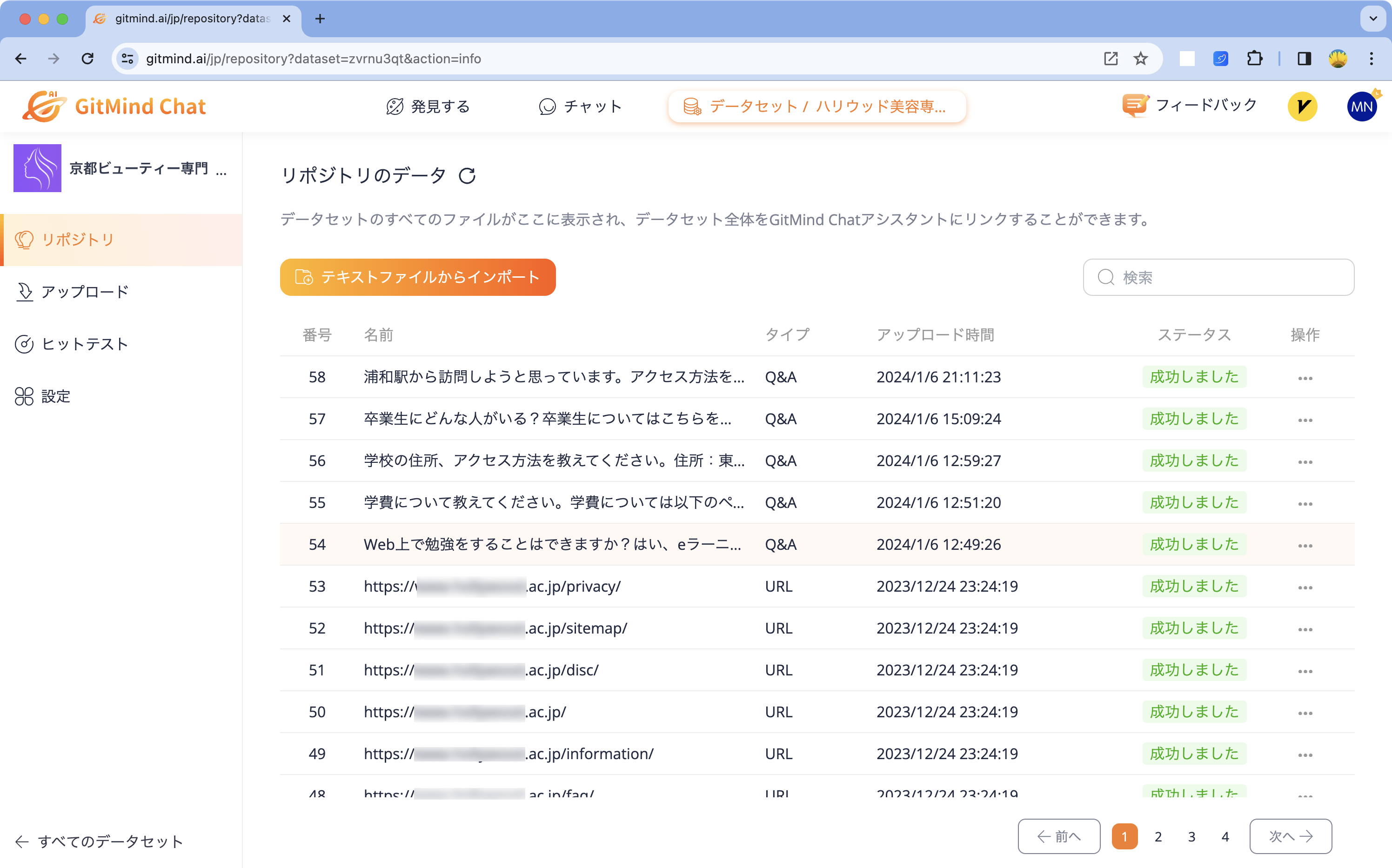Viewport: 1392px width, 868px height.
Task: Open the actions menu for row 53
Action: coord(1305,586)
